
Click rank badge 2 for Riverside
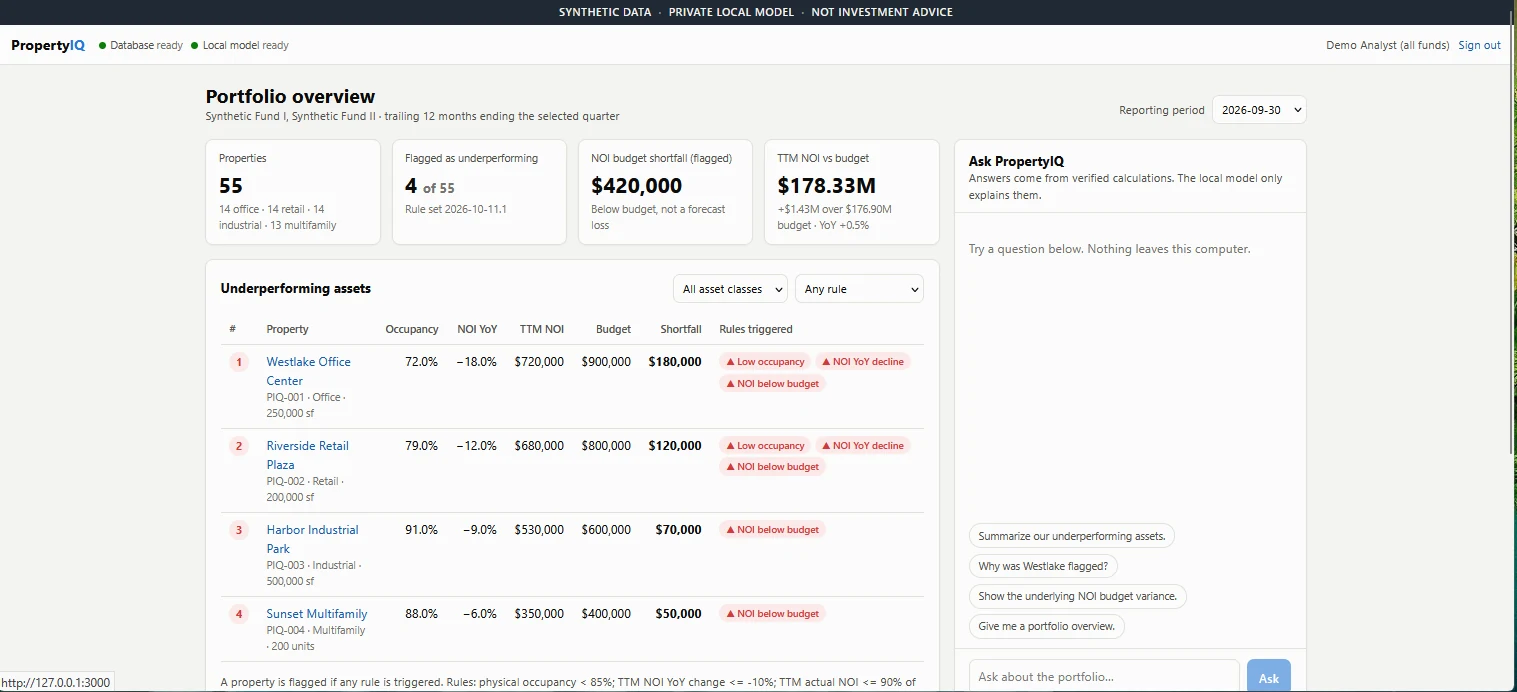click(x=238, y=446)
